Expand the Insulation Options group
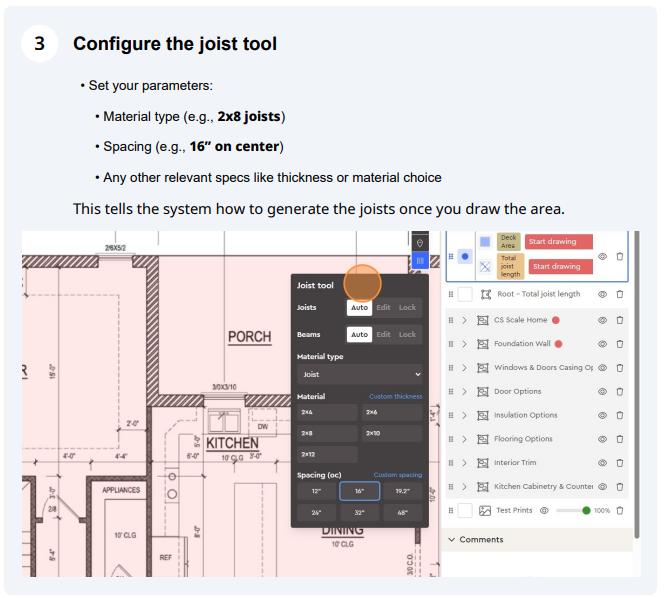 [464, 415]
